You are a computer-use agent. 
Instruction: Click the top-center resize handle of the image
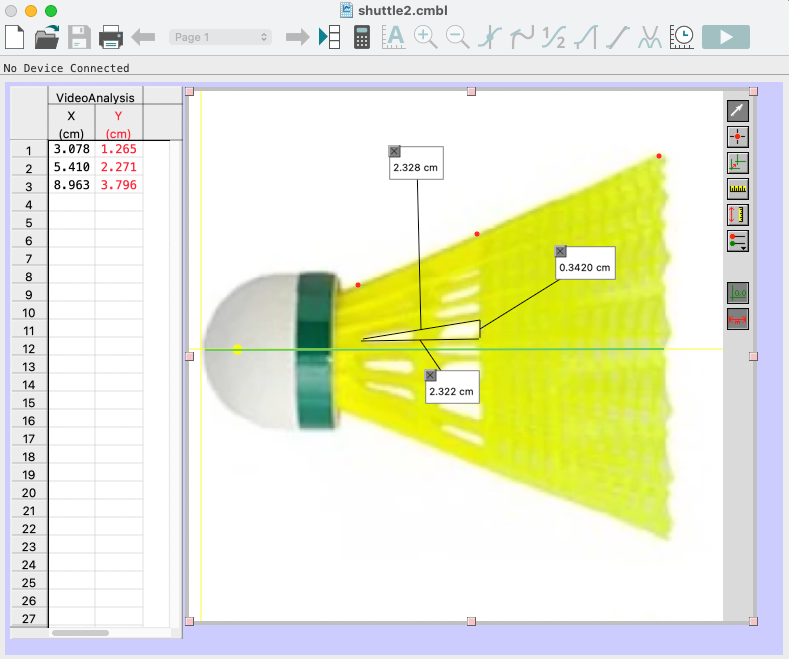pos(471,92)
